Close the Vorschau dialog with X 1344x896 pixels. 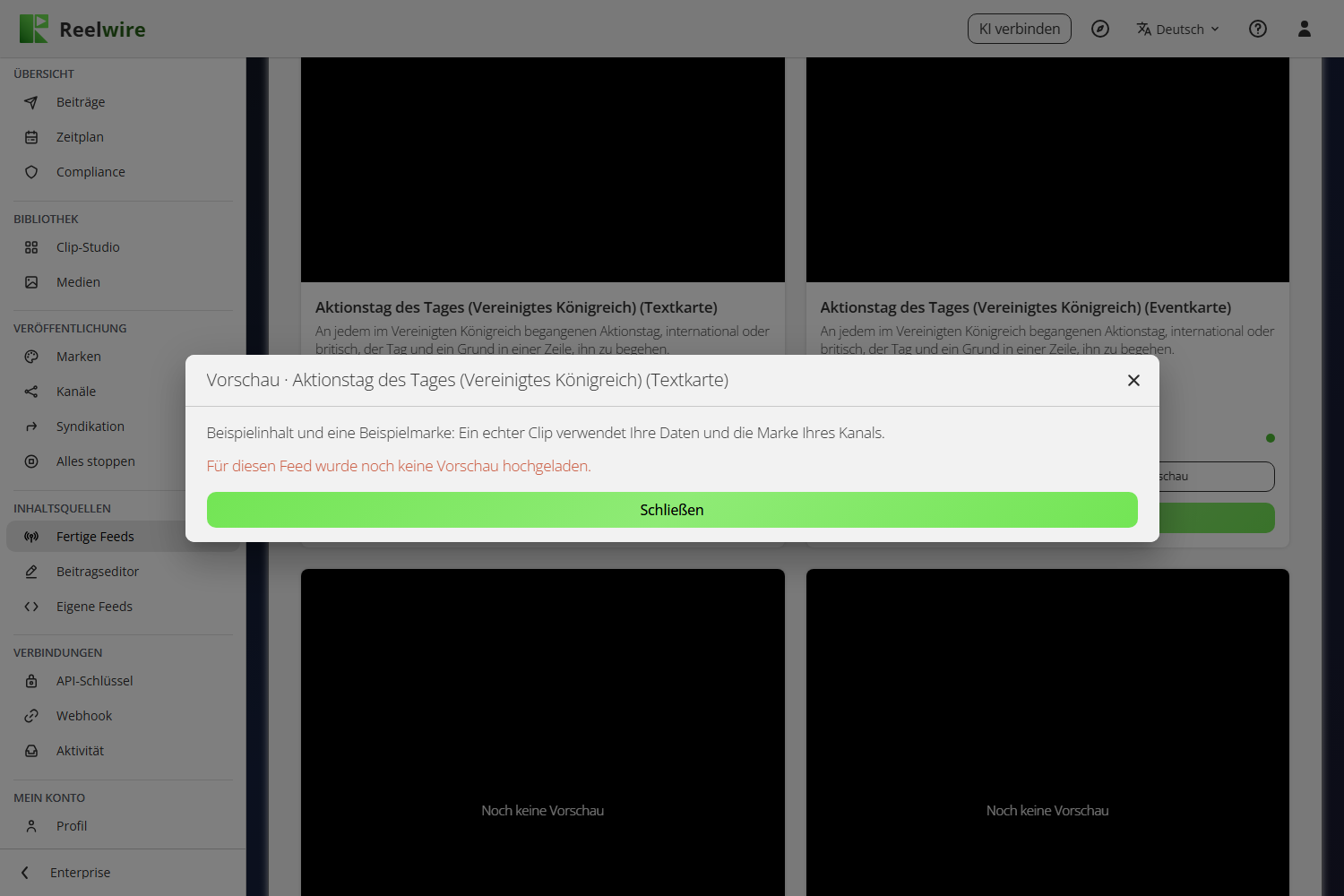[x=1133, y=381]
